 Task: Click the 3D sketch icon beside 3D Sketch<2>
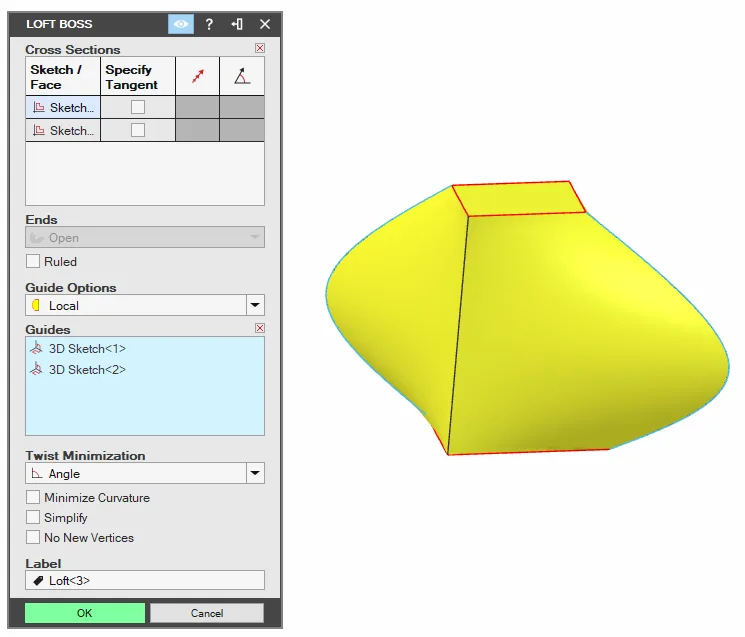36,369
